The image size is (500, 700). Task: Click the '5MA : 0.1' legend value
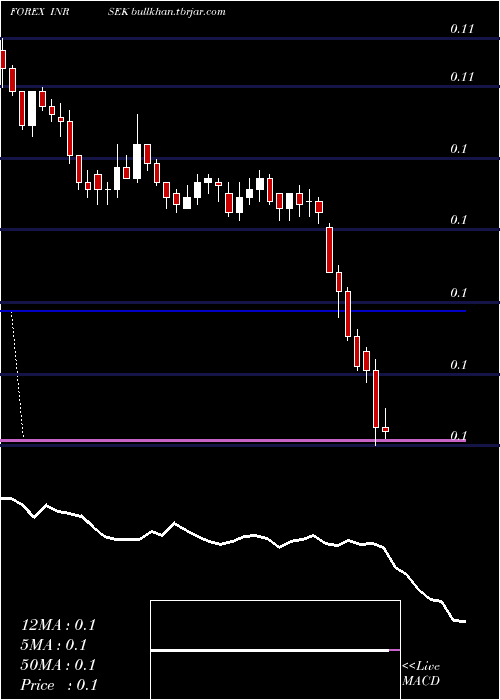tap(54, 645)
